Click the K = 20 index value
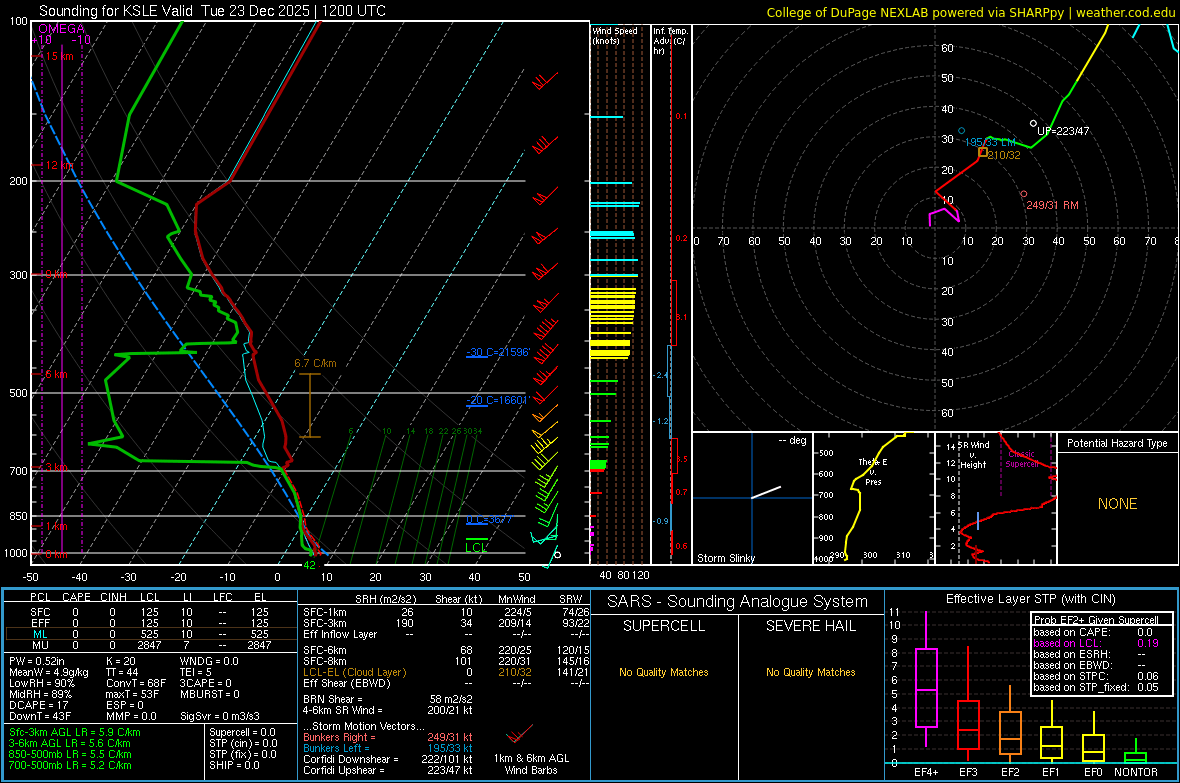Viewport: 1180px width, 783px height. point(121,661)
